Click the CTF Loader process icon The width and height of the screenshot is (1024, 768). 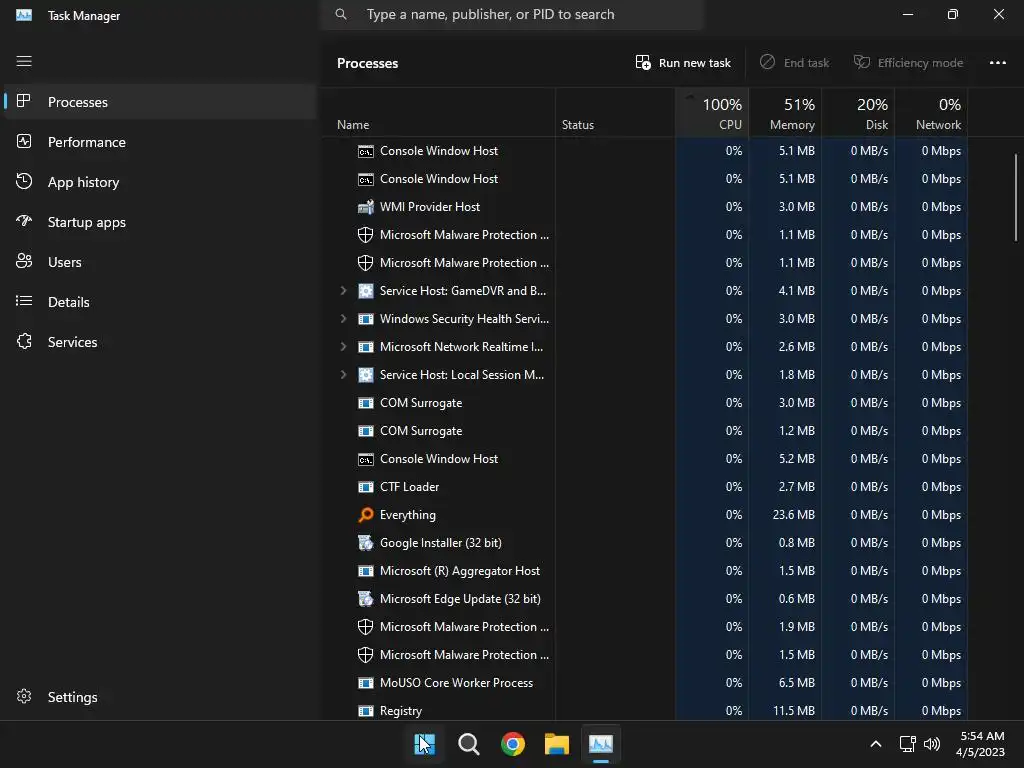[x=366, y=487]
